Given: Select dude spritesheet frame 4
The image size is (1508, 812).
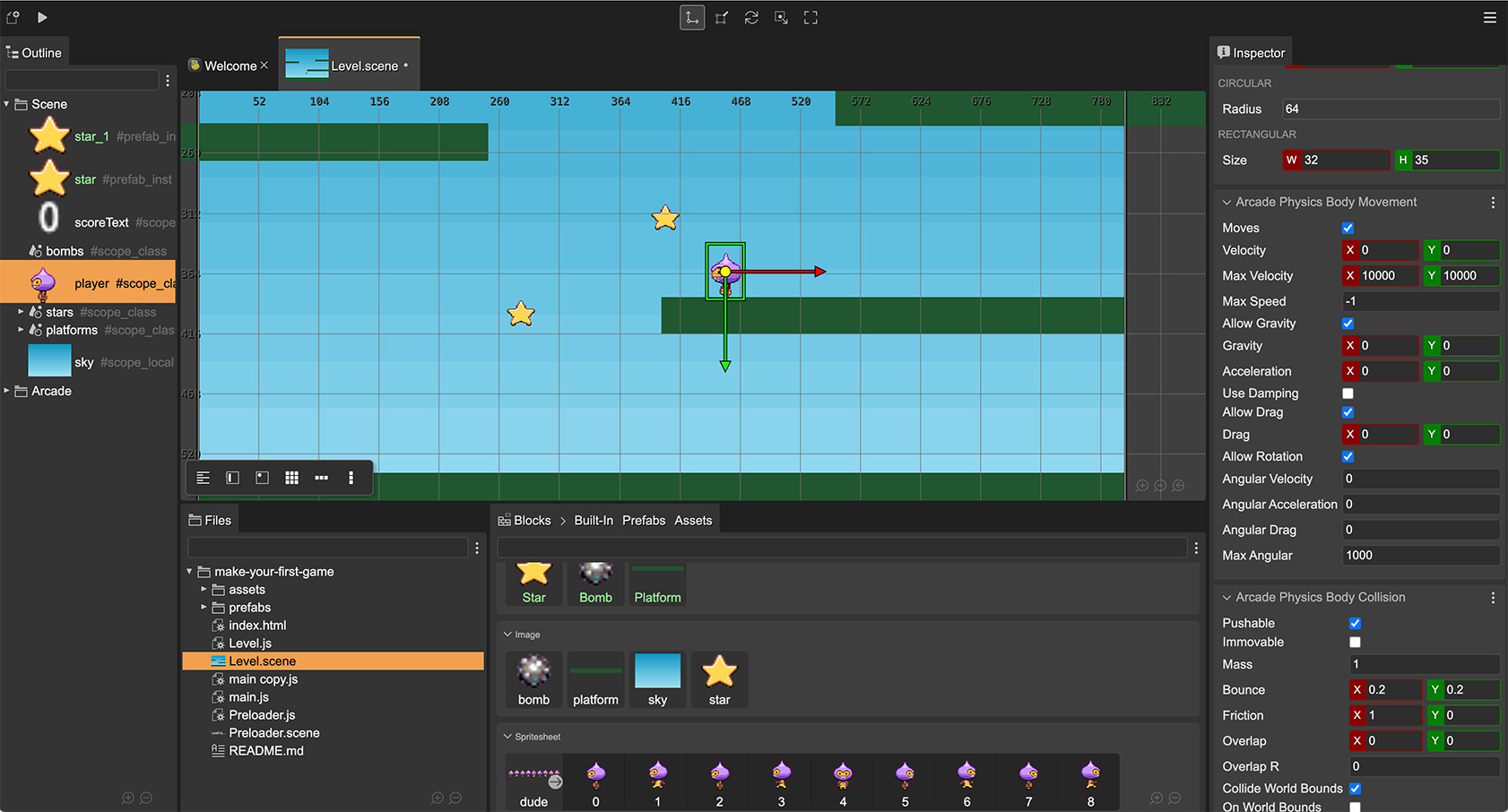Looking at the screenshot, I should pos(843,782).
